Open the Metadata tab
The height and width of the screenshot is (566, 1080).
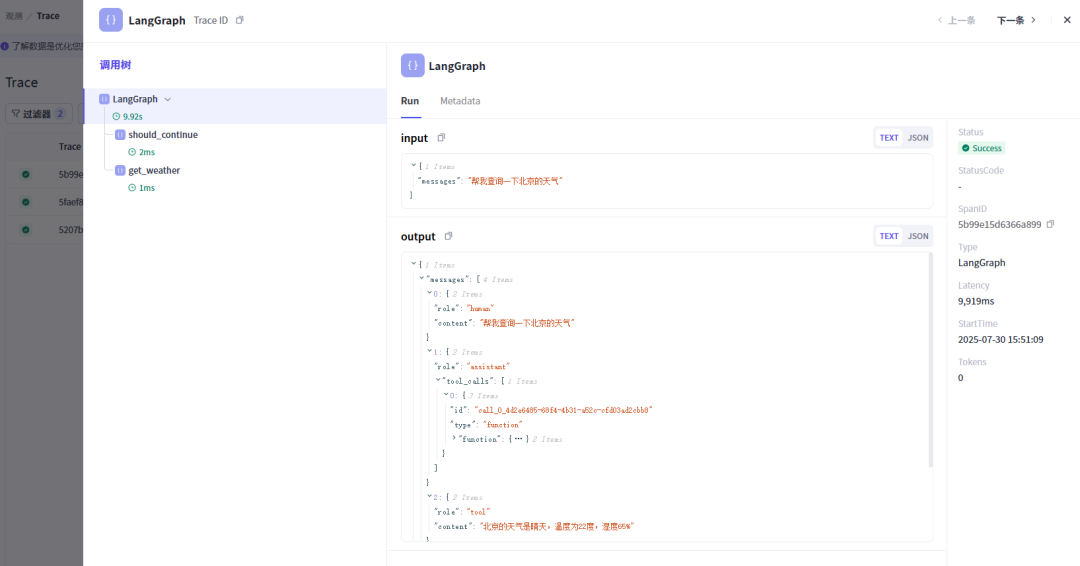pyautogui.click(x=460, y=101)
